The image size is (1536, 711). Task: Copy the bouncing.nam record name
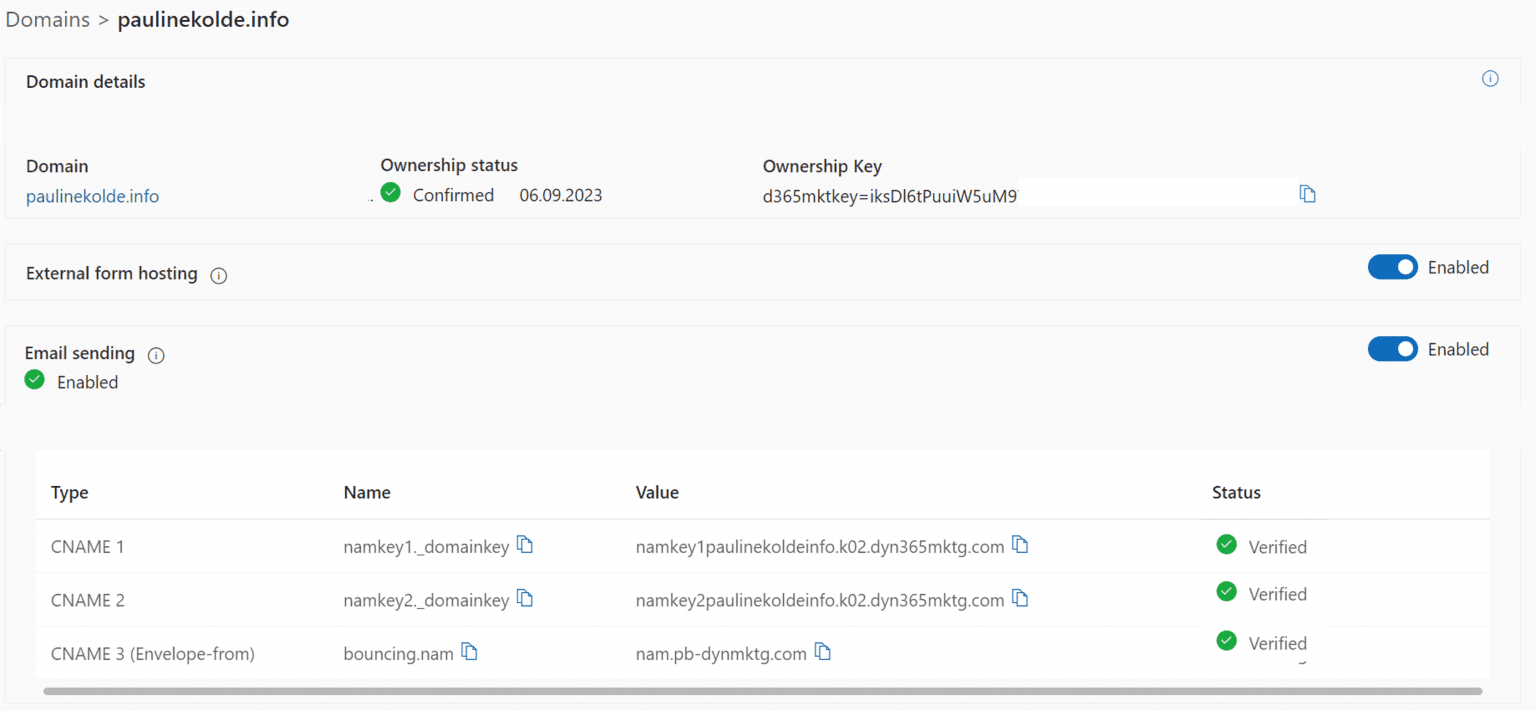[x=470, y=650]
